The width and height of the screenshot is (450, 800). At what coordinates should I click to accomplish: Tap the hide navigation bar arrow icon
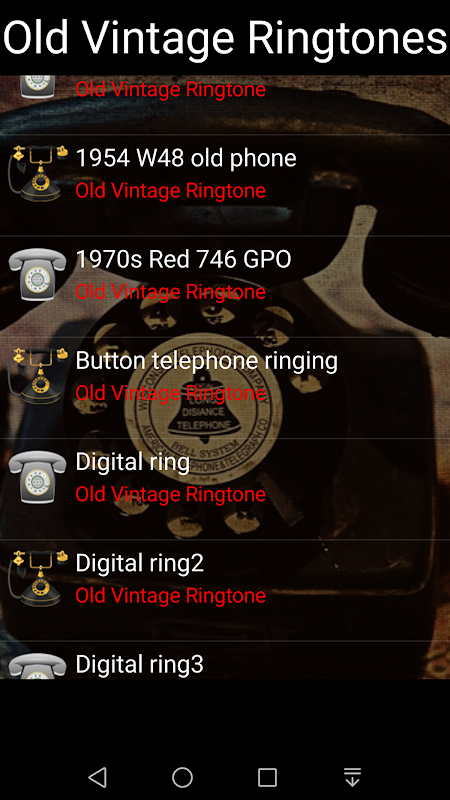click(353, 777)
